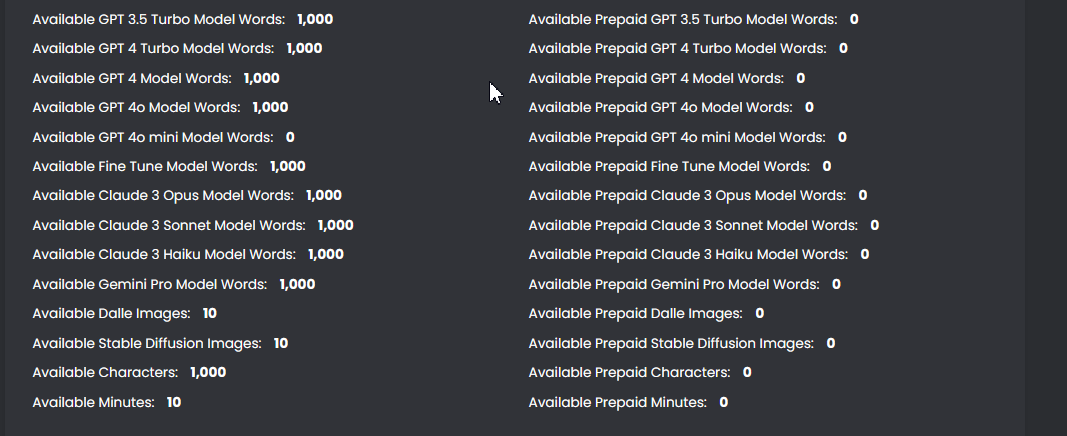Click Available Prepaid GPT 3.5 Turbo Model Words

coord(682,19)
